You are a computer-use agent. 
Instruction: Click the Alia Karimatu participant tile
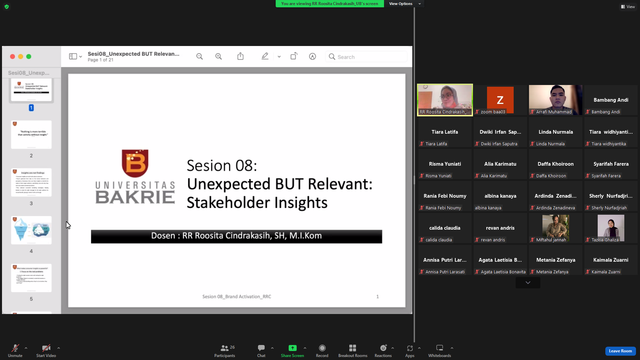pyautogui.click(x=500, y=164)
